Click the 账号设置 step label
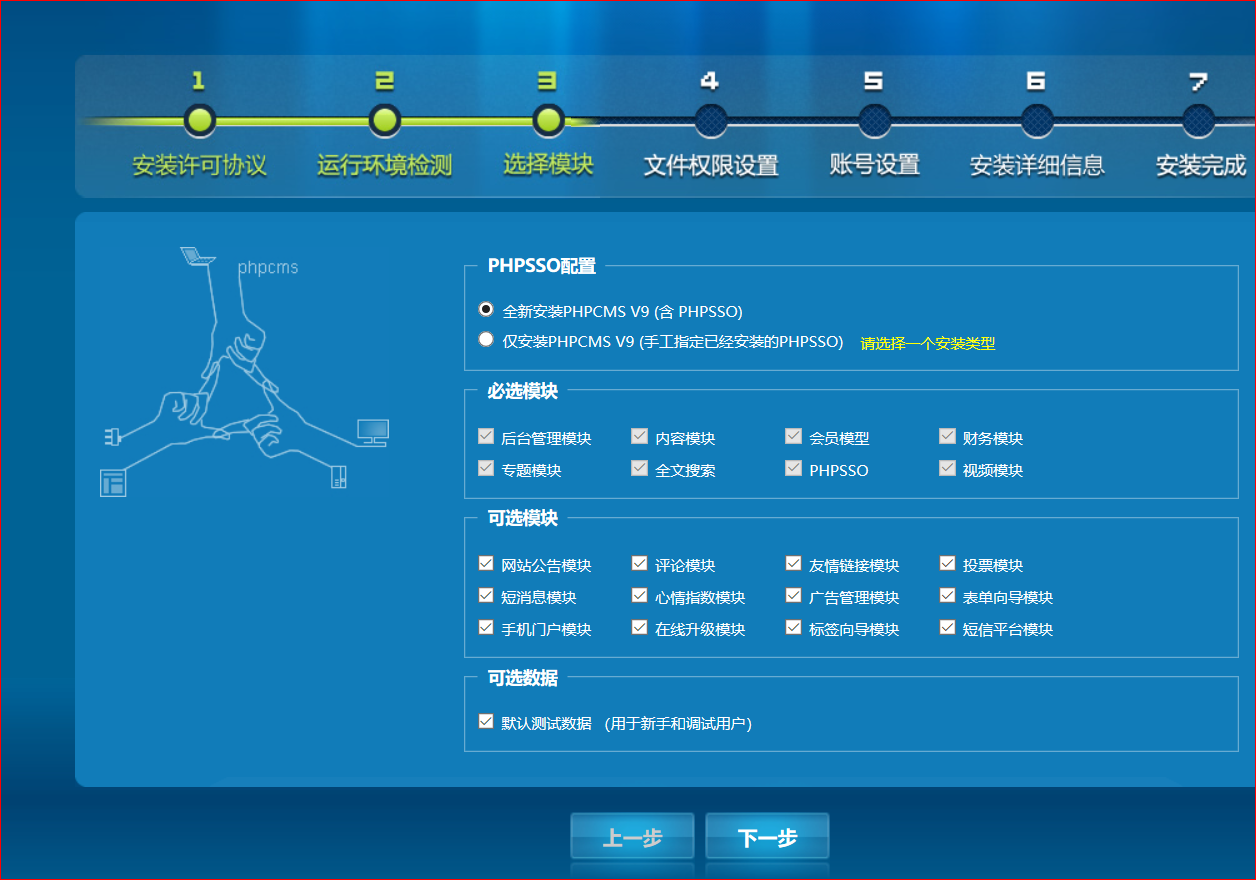Screen dimensions: 1256x880 click(875, 165)
